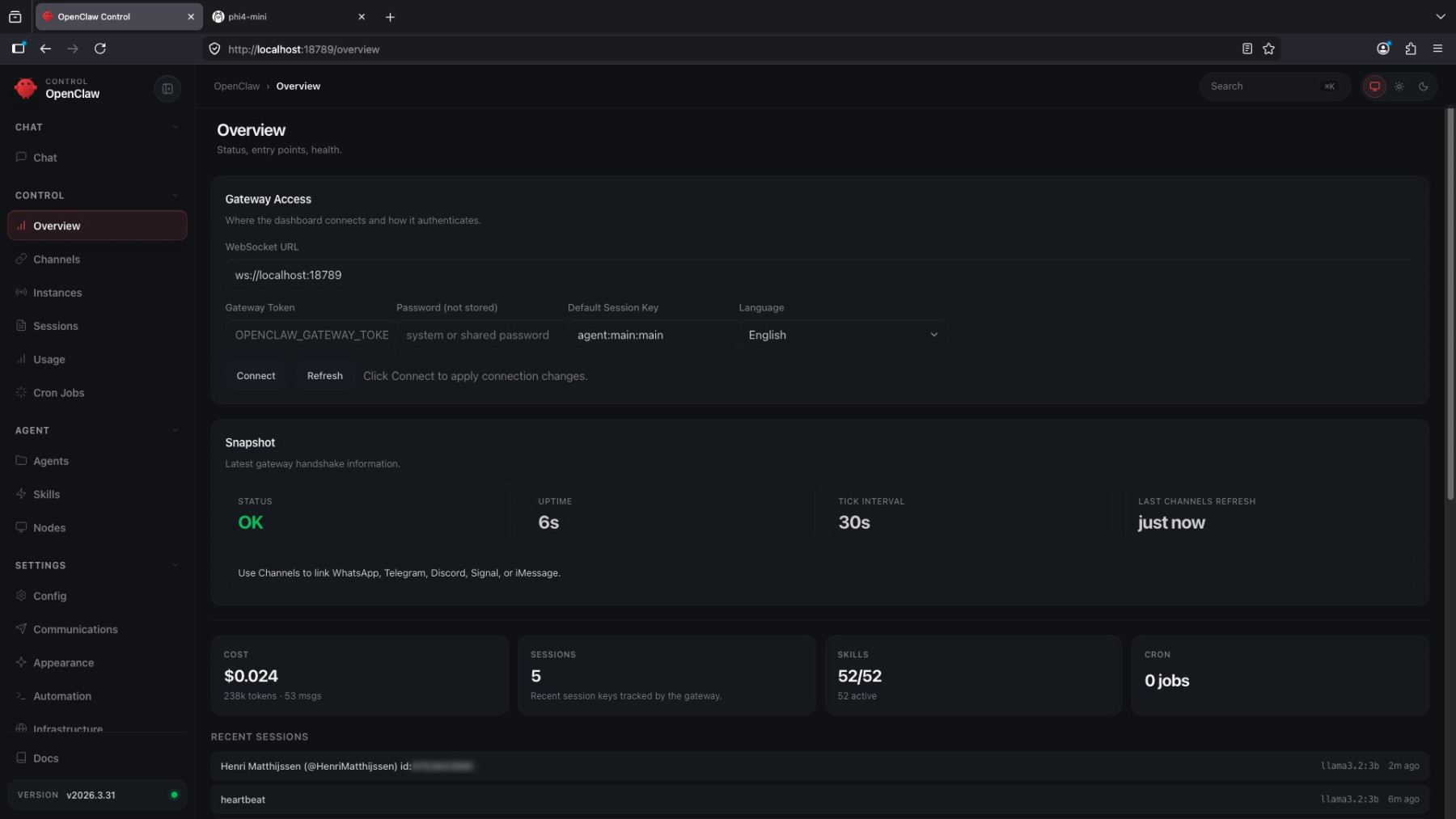Go to the Skills page

(x=46, y=494)
